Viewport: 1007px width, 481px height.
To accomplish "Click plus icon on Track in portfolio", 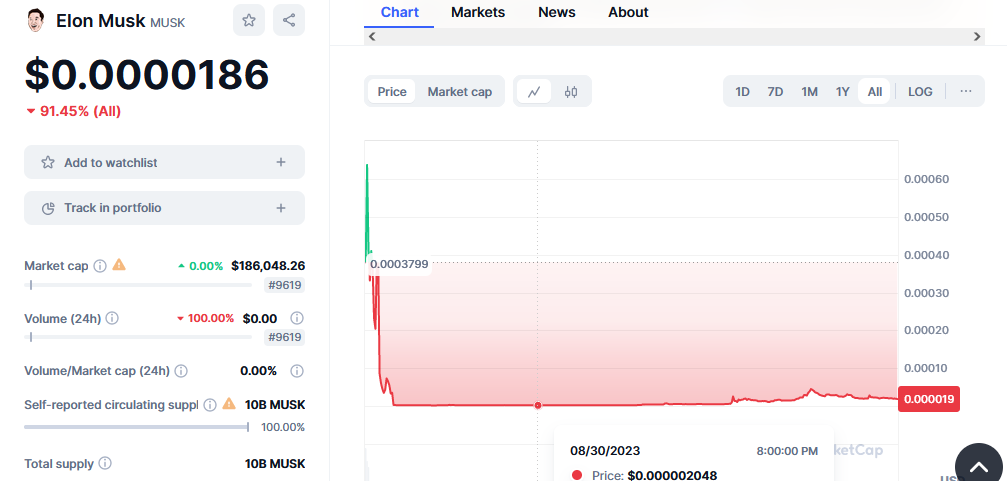I will click(281, 208).
